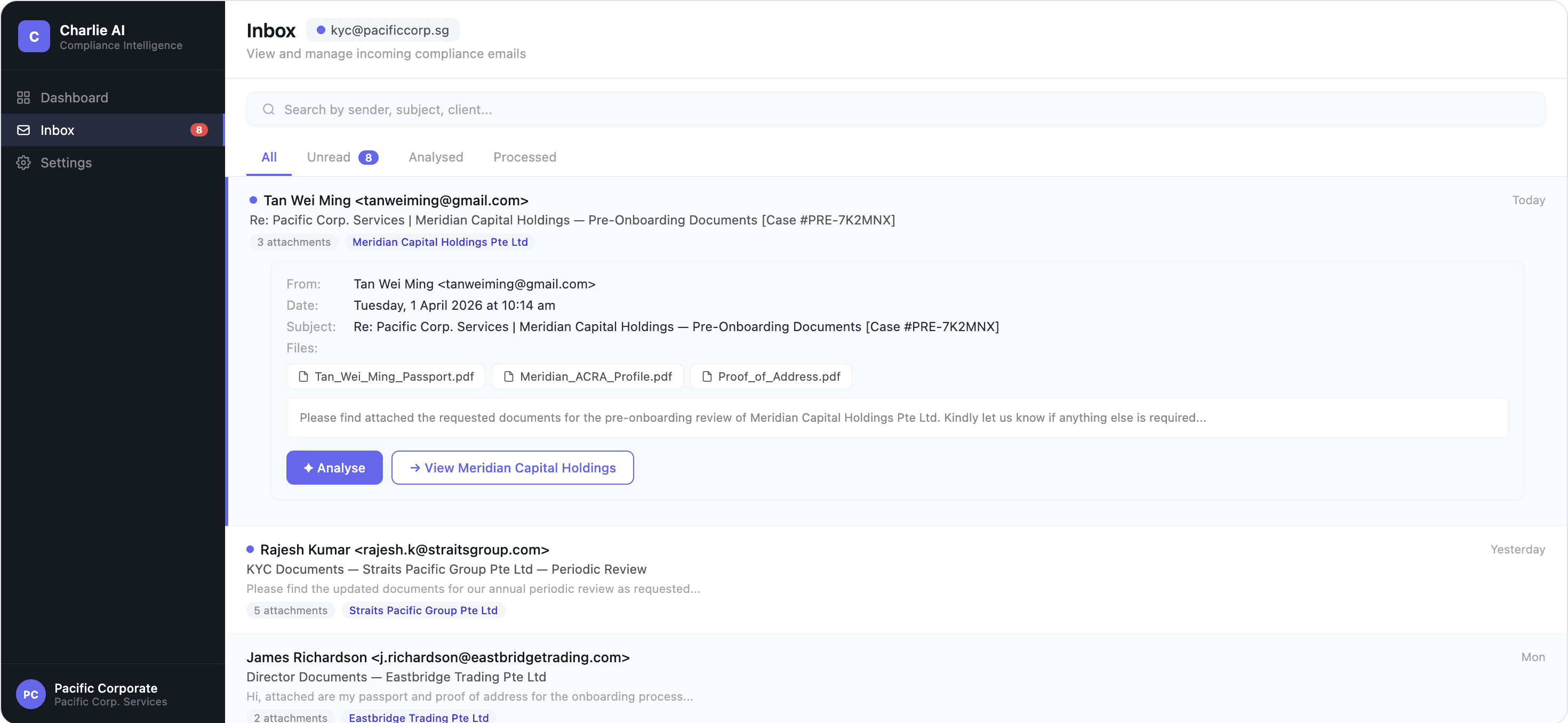Open the Proof_of_Address.pdf file
This screenshot has width=1568, height=723.
pos(771,377)
